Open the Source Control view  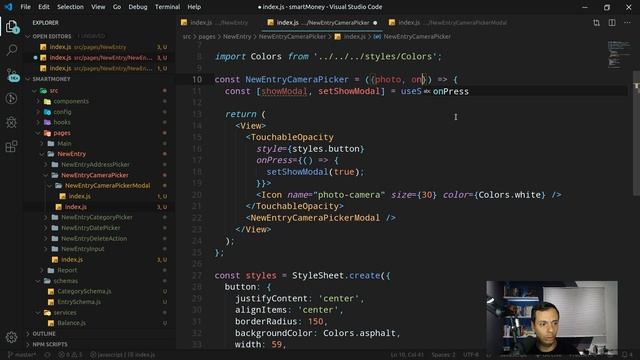12,75
